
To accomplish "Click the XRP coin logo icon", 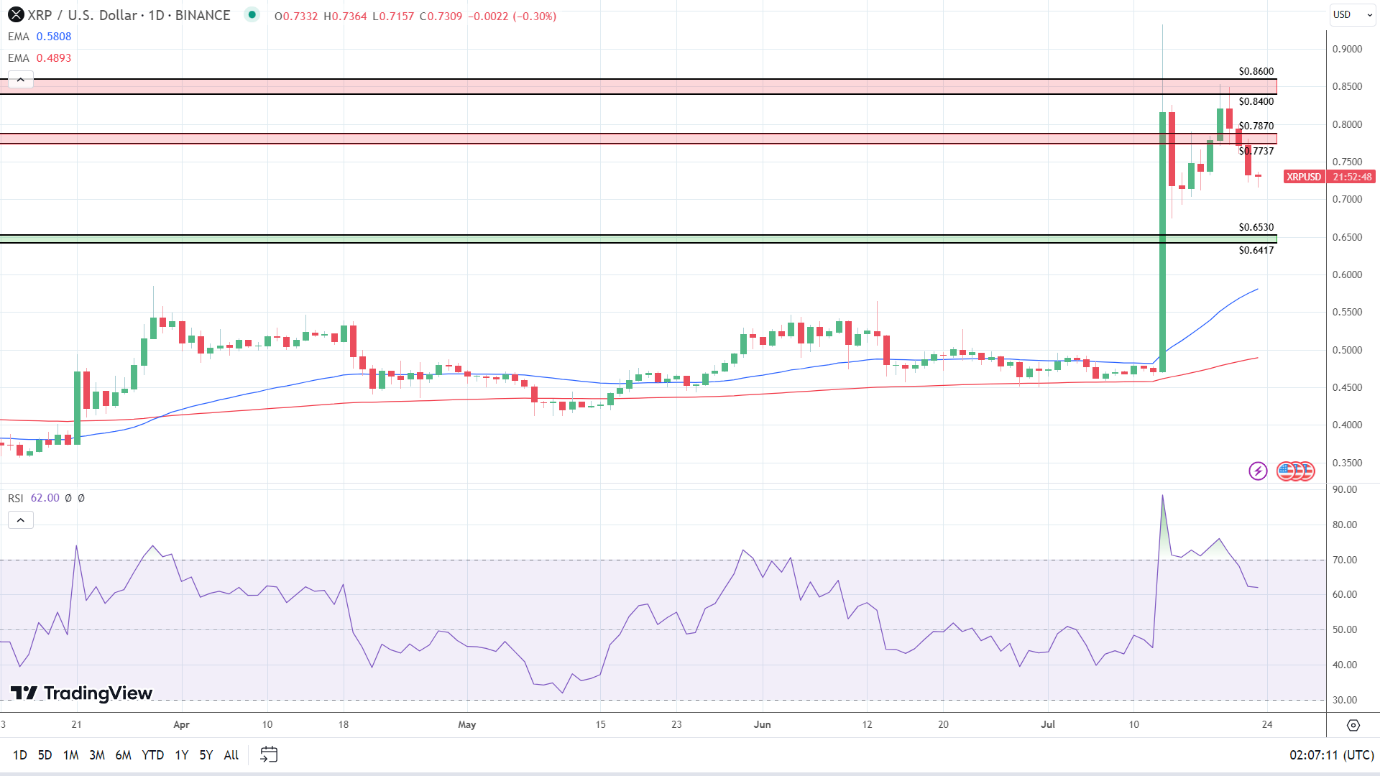I will click(x=16, y=15).
